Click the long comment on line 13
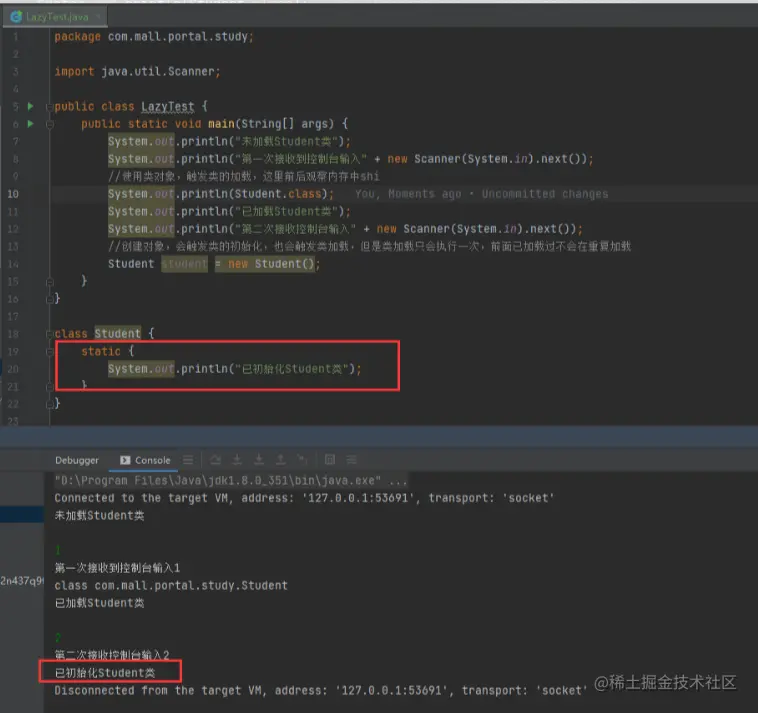 pos(369,247)
